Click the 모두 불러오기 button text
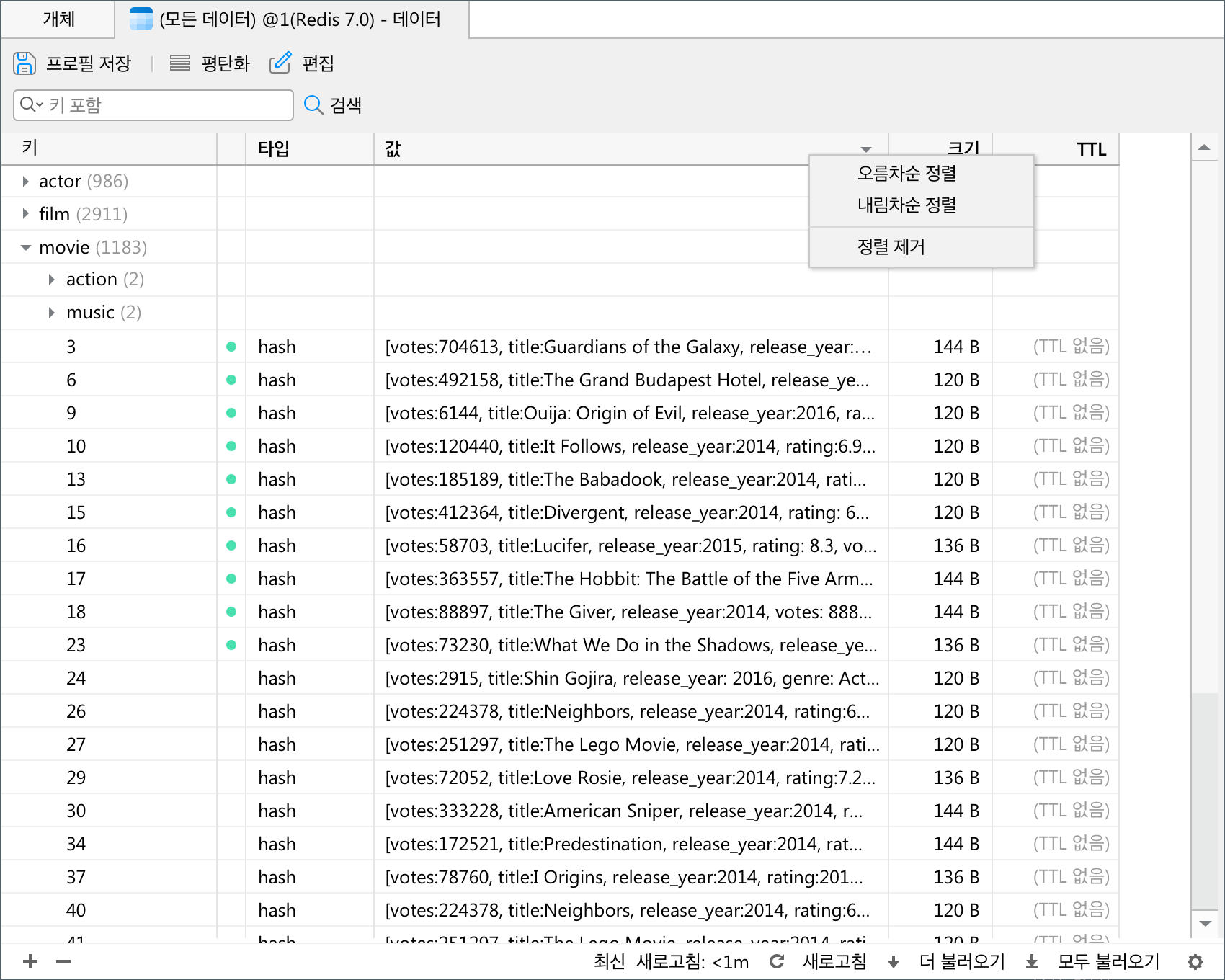The image size is (1225, 980). tap(1108, 962)
